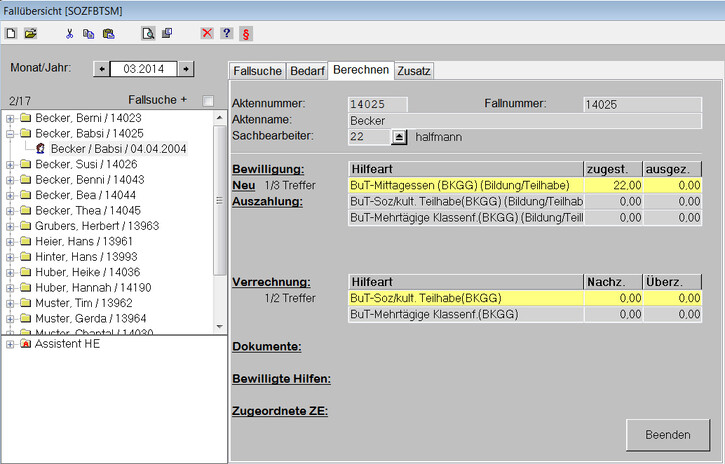The image size is (725, 464).
Task: Go to previous month with left arrow
Action: pyautogui.click(x=101, y=69)
